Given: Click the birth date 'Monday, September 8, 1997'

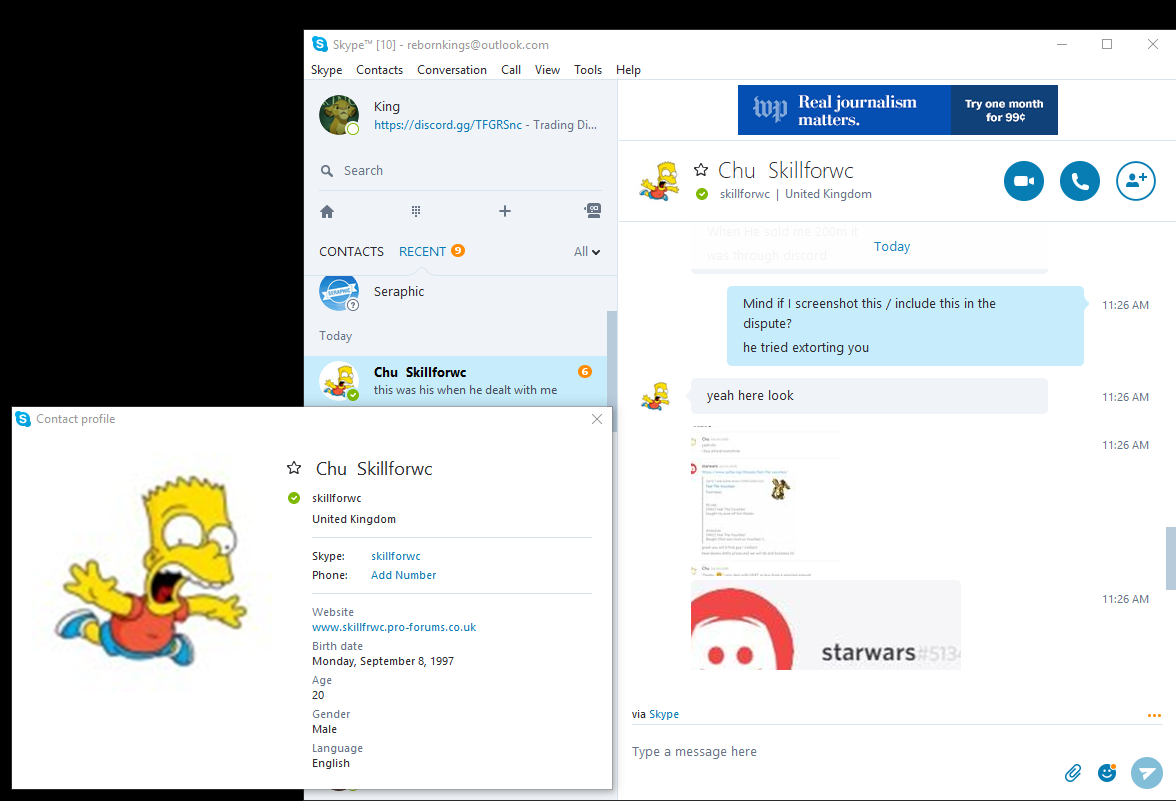Looking at the screenshot, I should tap(382, 662).
